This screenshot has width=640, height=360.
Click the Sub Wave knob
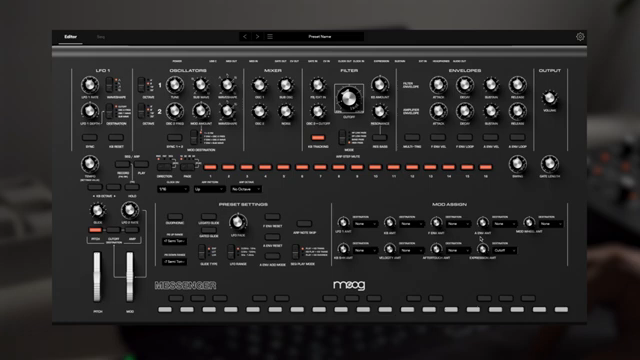(x=201, y=85)
